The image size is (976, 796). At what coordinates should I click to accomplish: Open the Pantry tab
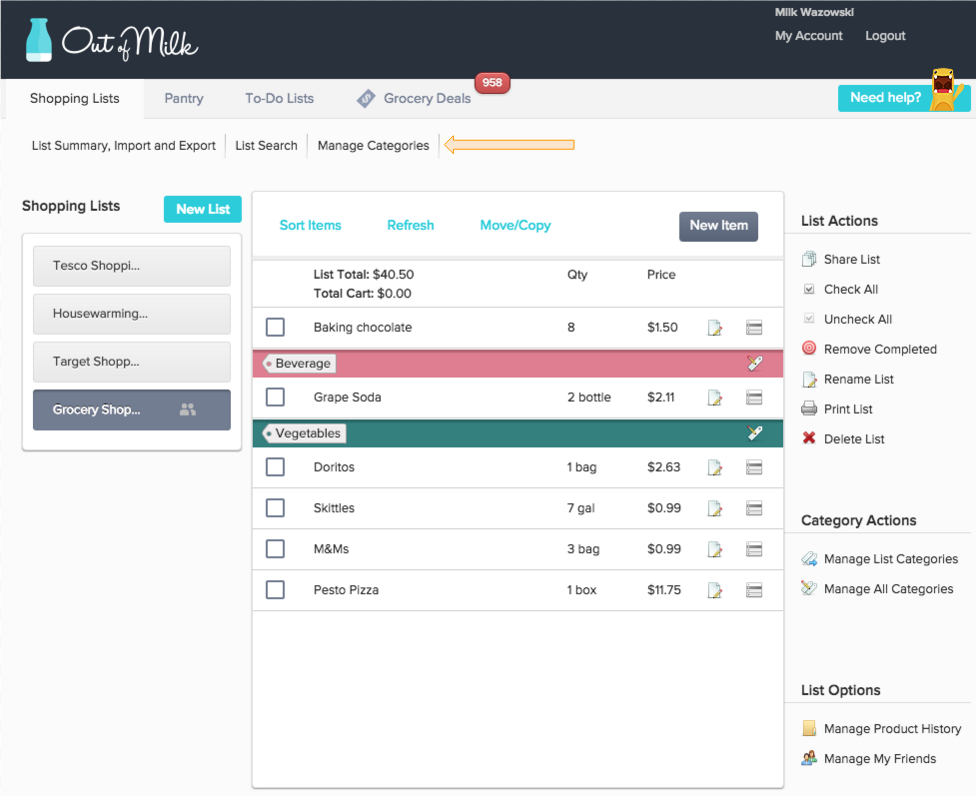[x=184, y=98]
